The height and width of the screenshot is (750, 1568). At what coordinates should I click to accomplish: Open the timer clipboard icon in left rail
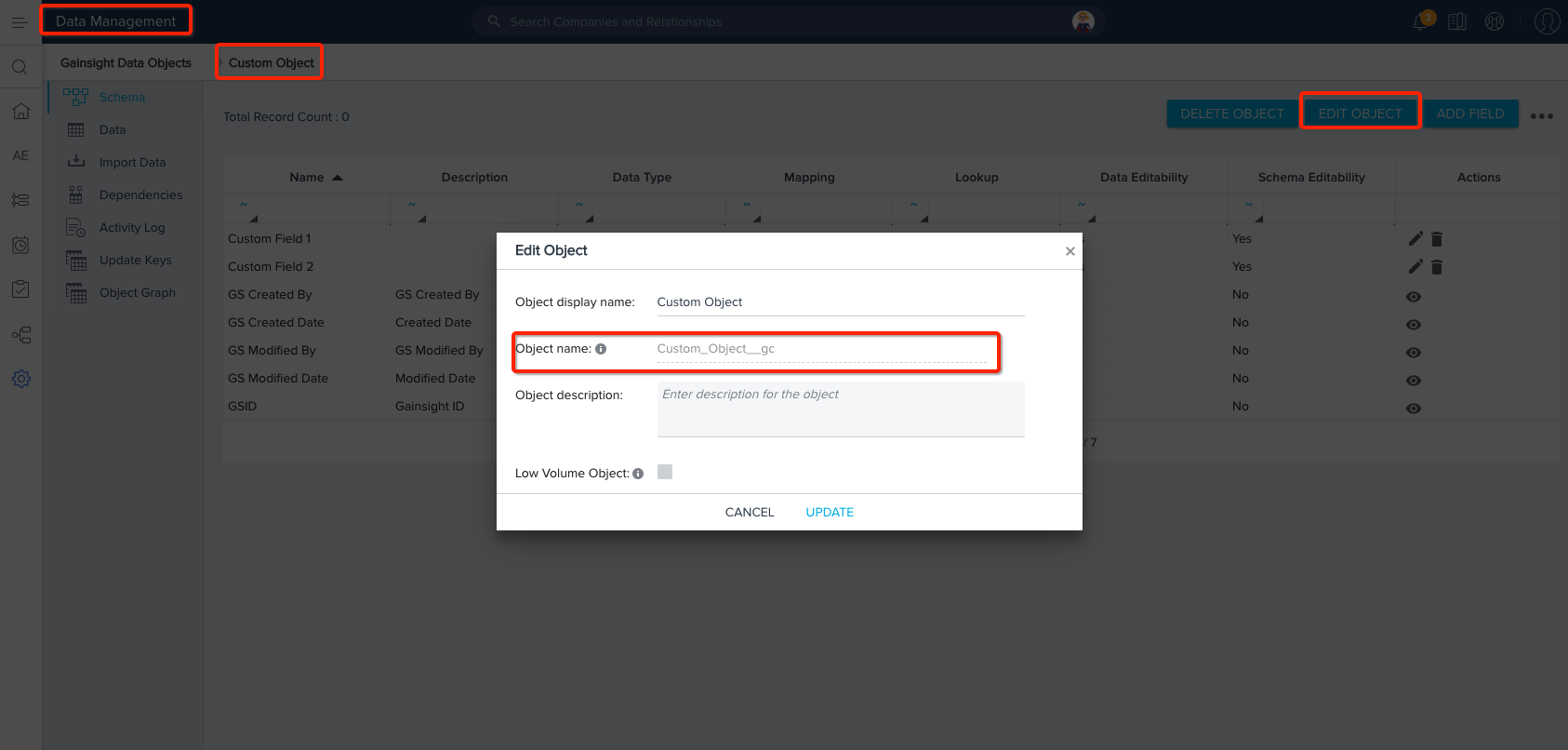(x=20, y=245)
